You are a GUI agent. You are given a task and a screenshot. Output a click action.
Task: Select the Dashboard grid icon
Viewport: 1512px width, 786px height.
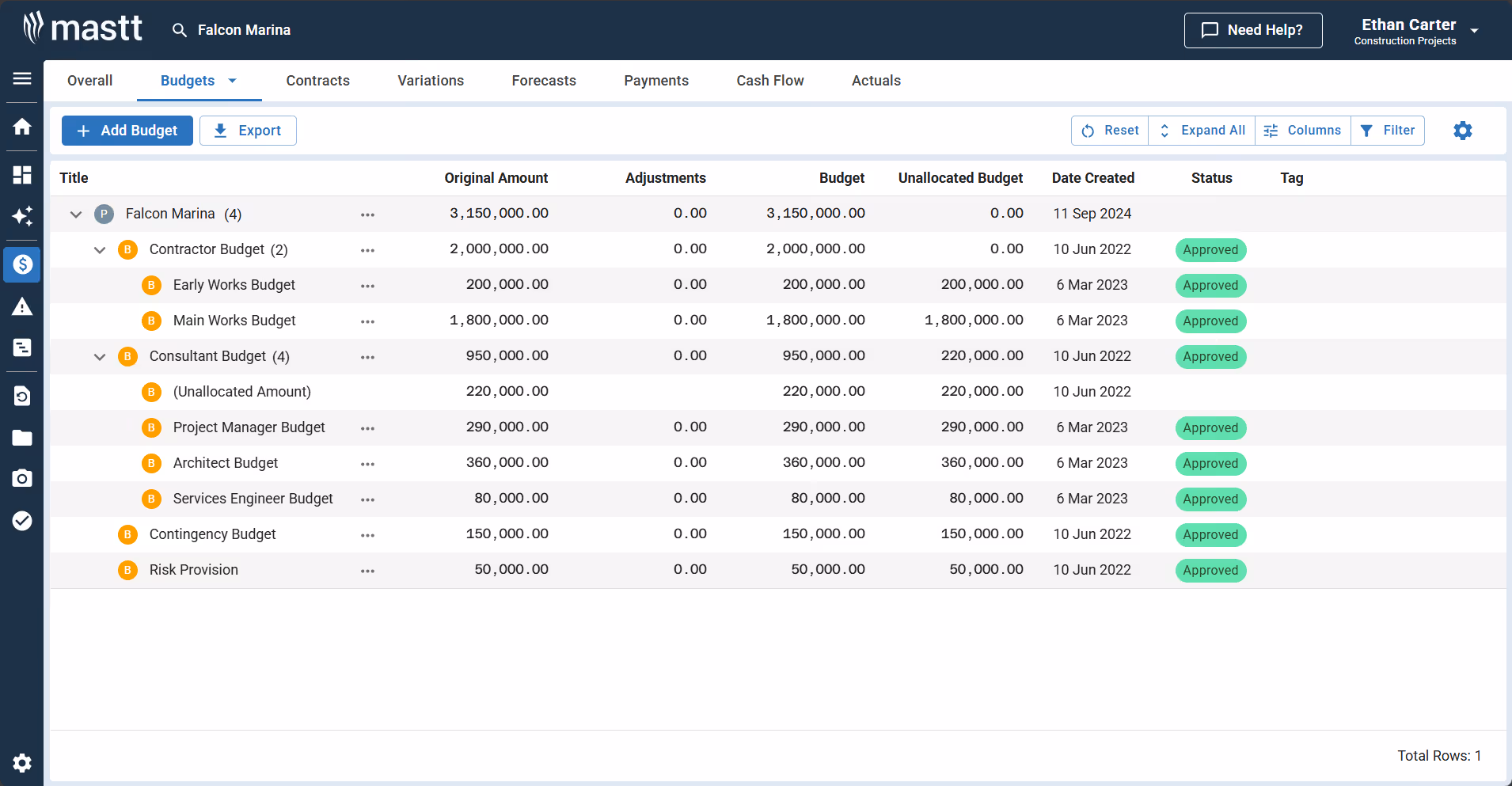[21, 175]
